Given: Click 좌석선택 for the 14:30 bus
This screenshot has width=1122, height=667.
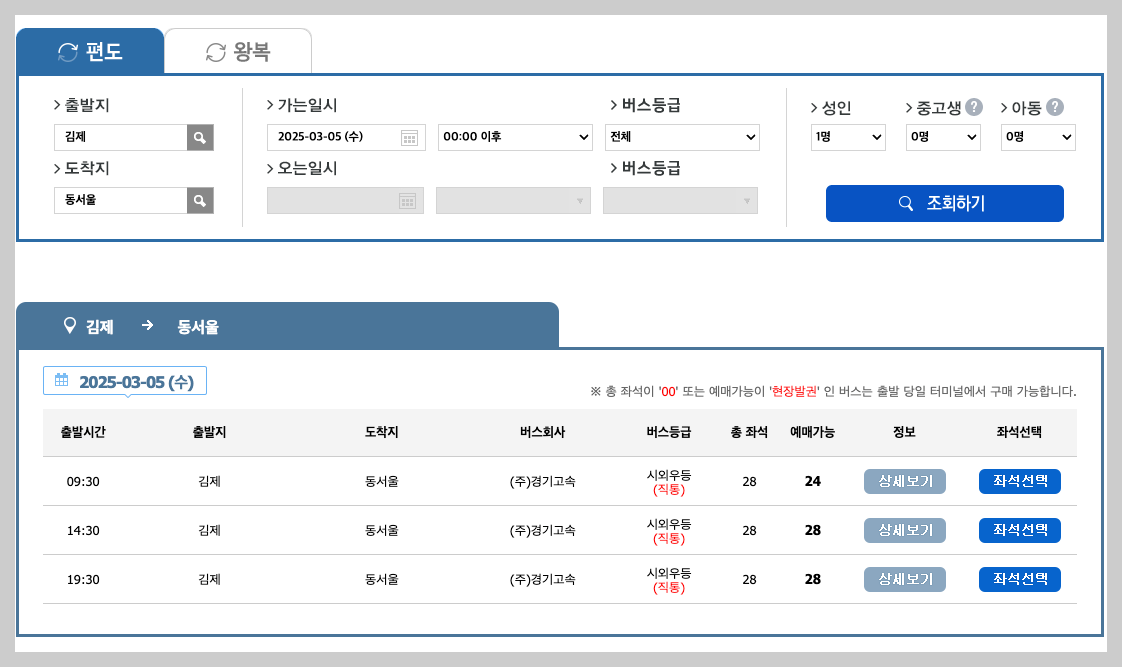Looking at the screenshot, I should [x=1019, y=530].
